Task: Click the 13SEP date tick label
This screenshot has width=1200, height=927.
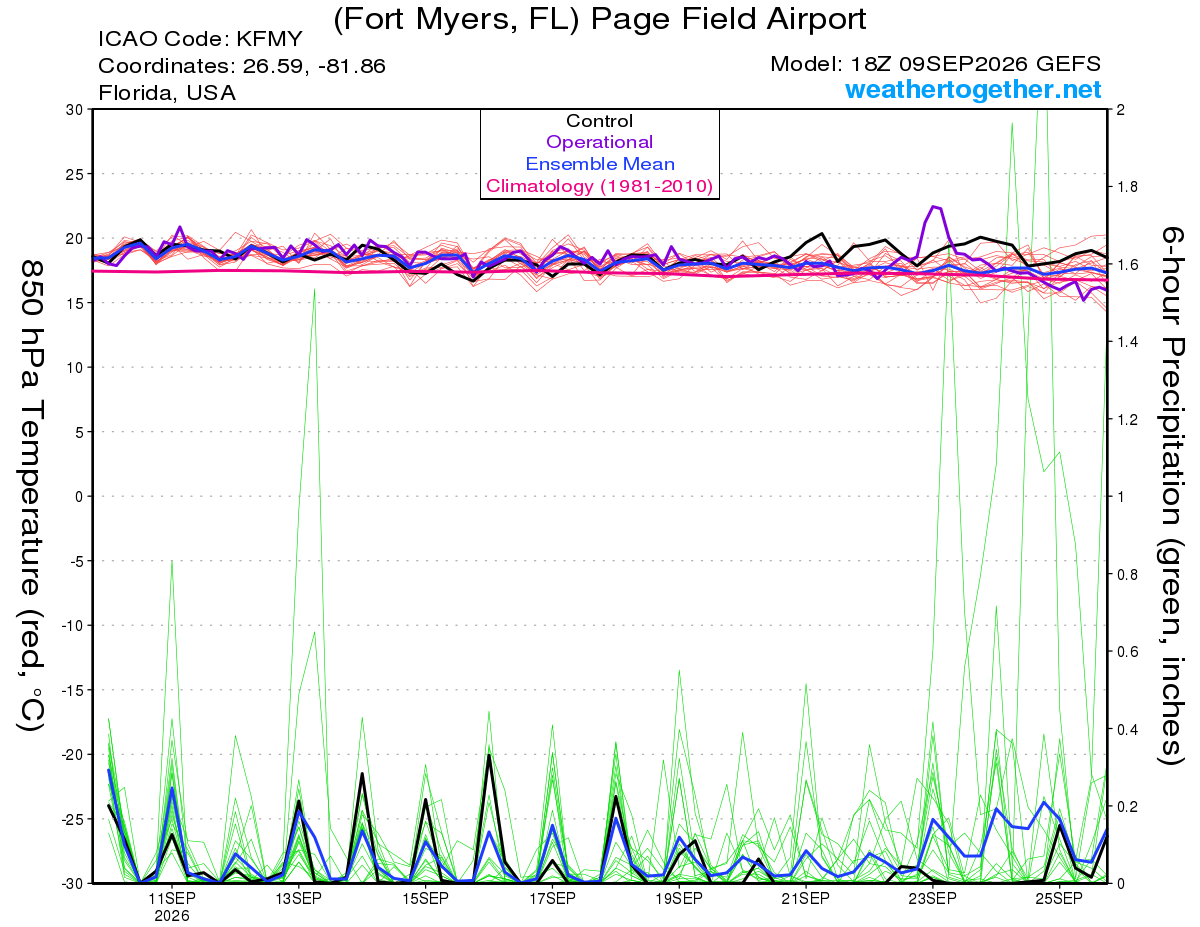Action: coord(298,898)
